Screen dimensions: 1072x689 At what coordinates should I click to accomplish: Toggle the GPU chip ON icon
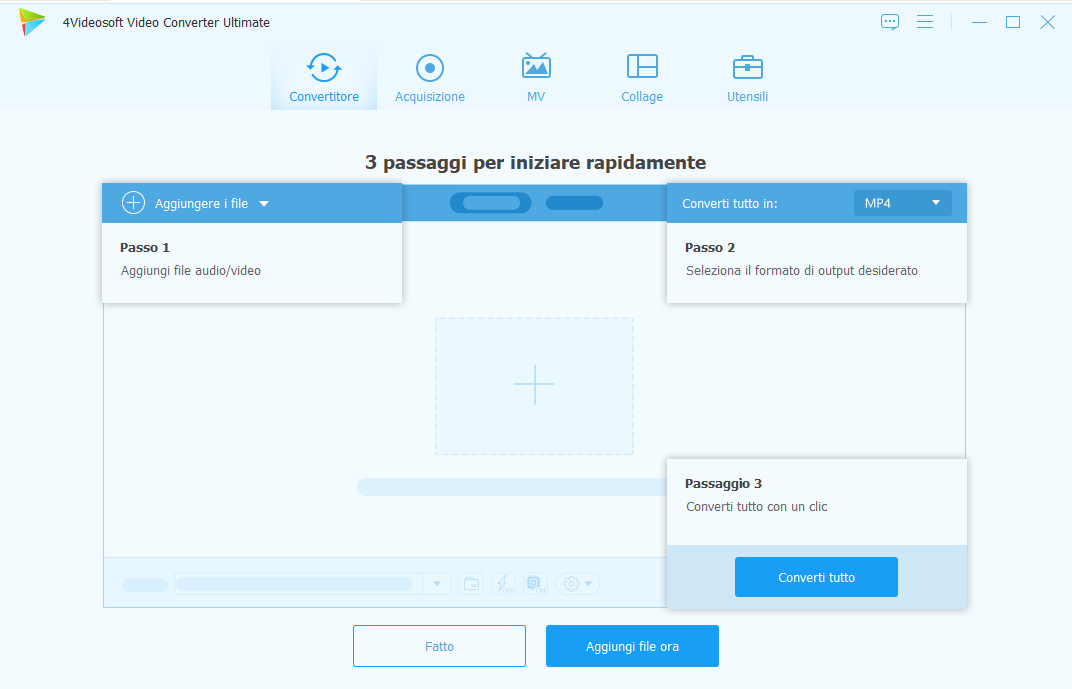[x=535, y=584]
